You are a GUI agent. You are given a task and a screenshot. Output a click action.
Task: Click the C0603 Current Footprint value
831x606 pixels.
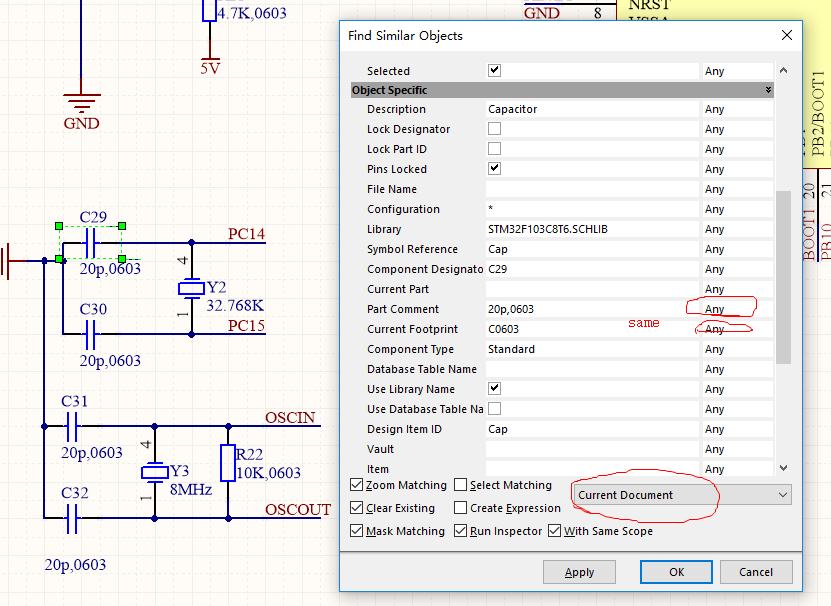click(x=592, y=329)
